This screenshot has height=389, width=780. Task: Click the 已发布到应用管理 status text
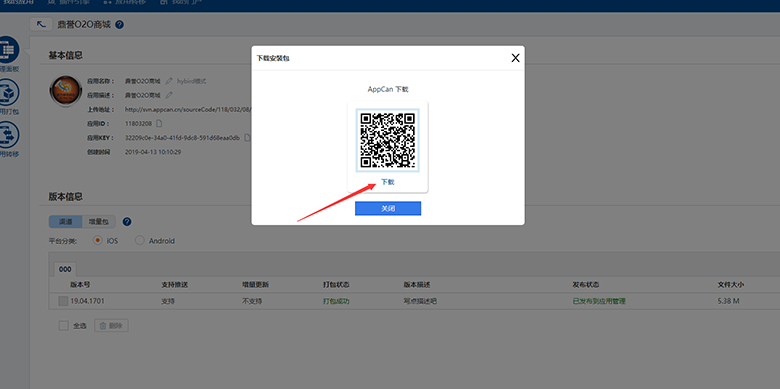point(599,301)
